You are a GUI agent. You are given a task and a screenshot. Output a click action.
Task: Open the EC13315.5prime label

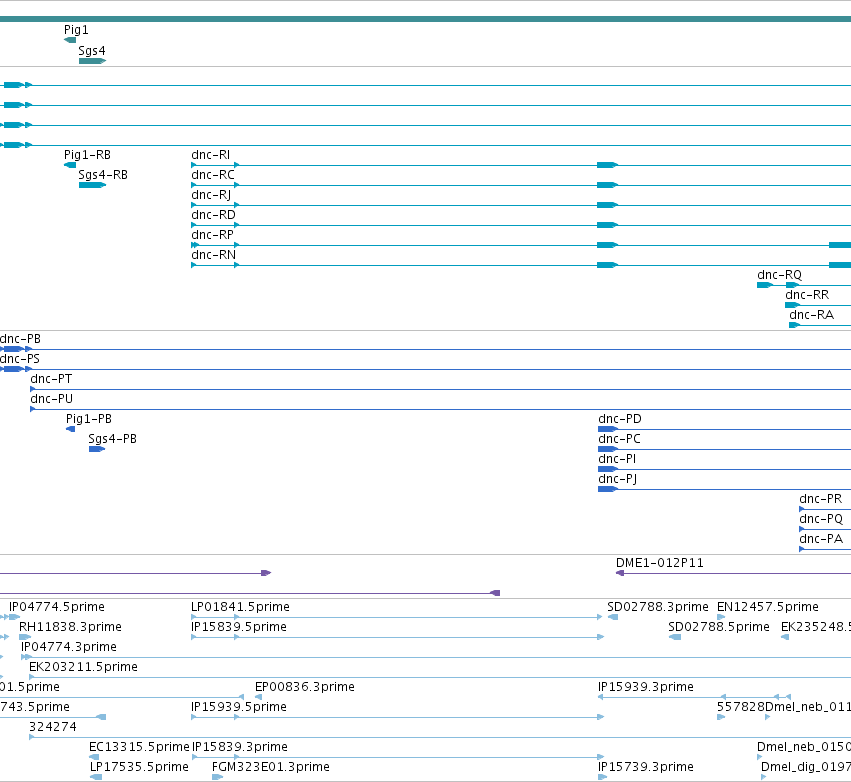pos(139,747)
